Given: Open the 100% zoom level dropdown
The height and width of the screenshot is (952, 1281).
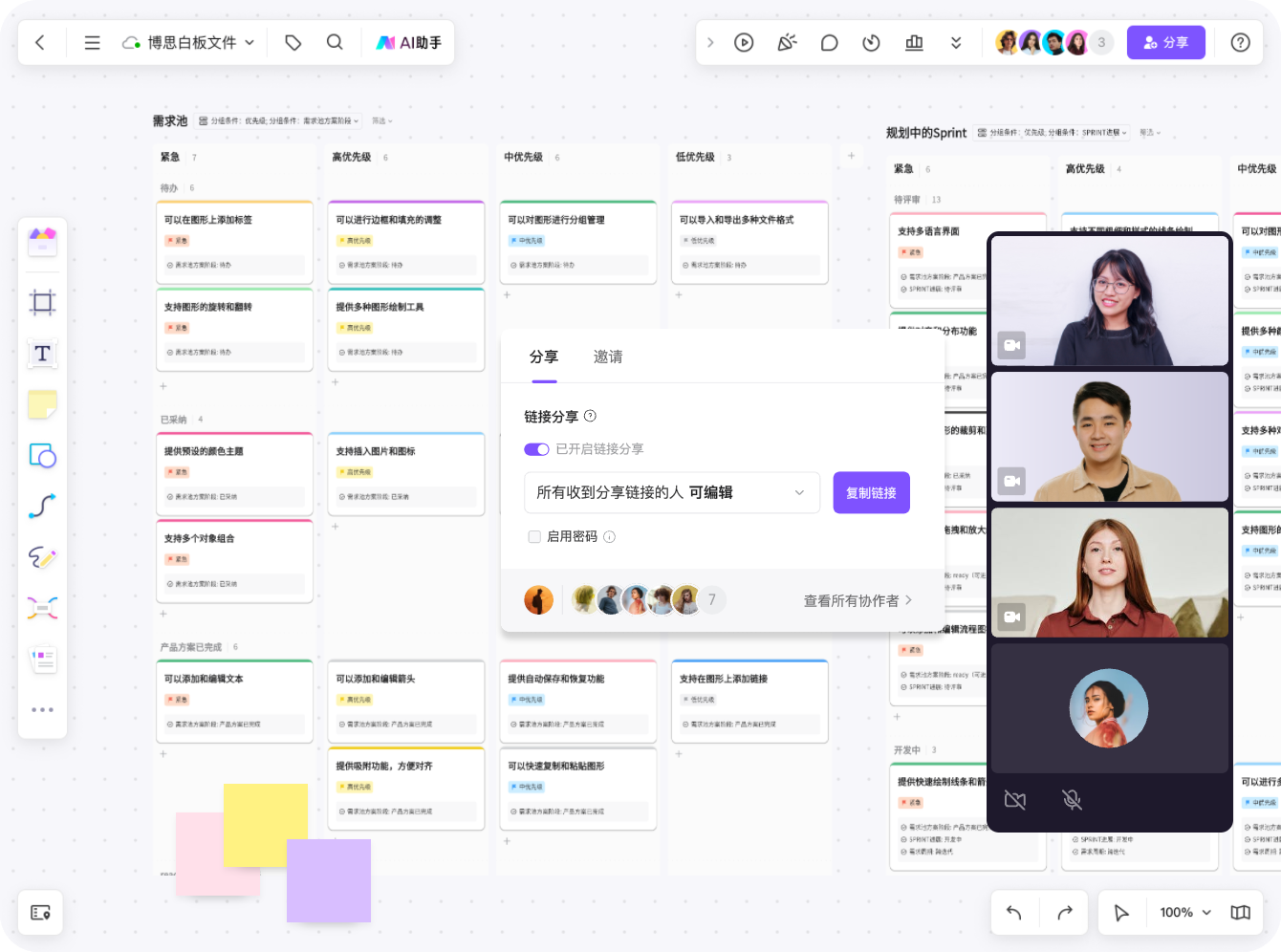Looking at the screenshot, I should (1185, 913).
